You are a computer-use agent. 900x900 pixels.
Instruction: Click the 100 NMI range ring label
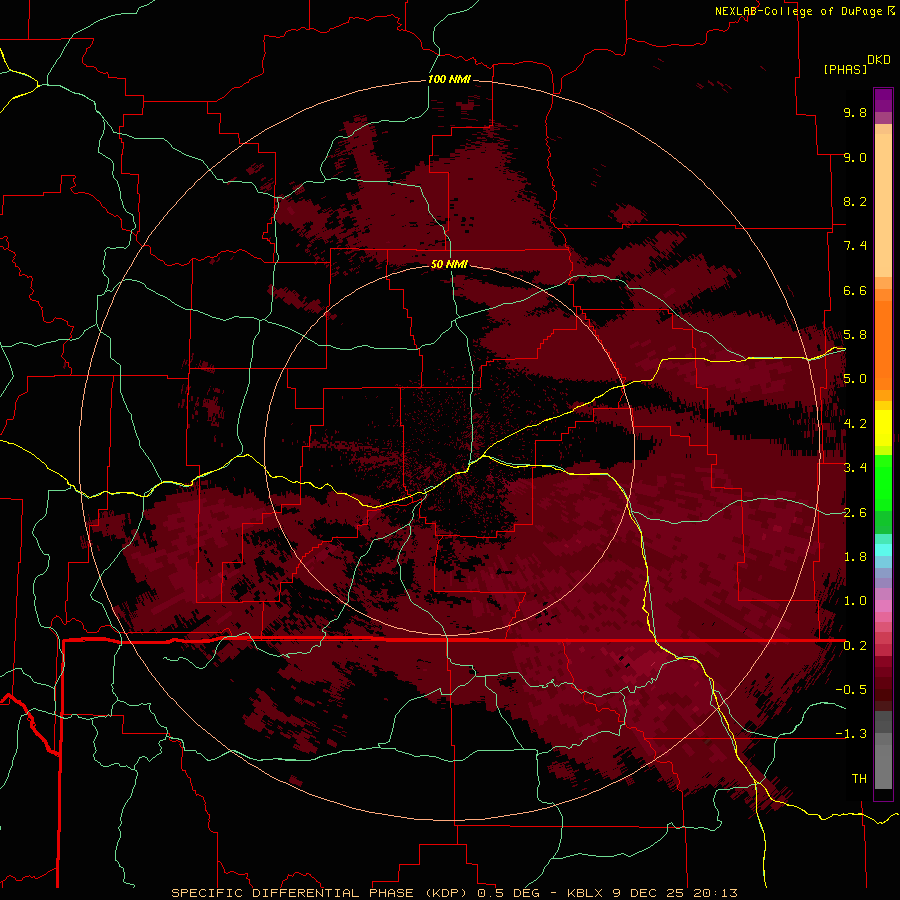pyautogui.click(x=449, y=79)
